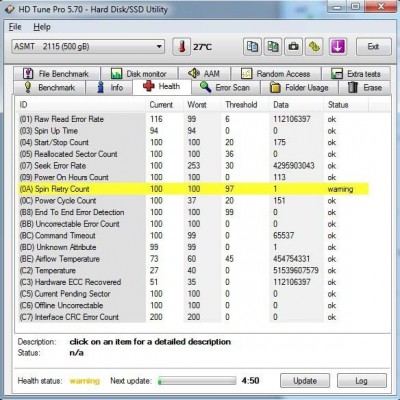Screen dimensions: 400x400
Task: Open the options wrench icon
Action: pyautogui.click(x=314, y=47)
